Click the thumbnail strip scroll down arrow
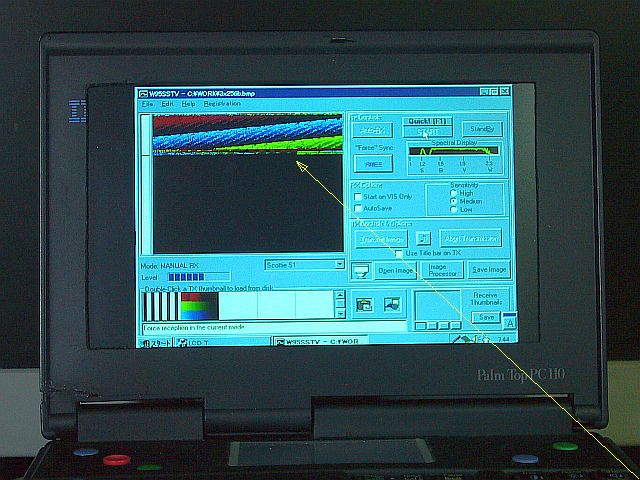The width and height of the screenshot is (640, 480). [x=340, y=312]
